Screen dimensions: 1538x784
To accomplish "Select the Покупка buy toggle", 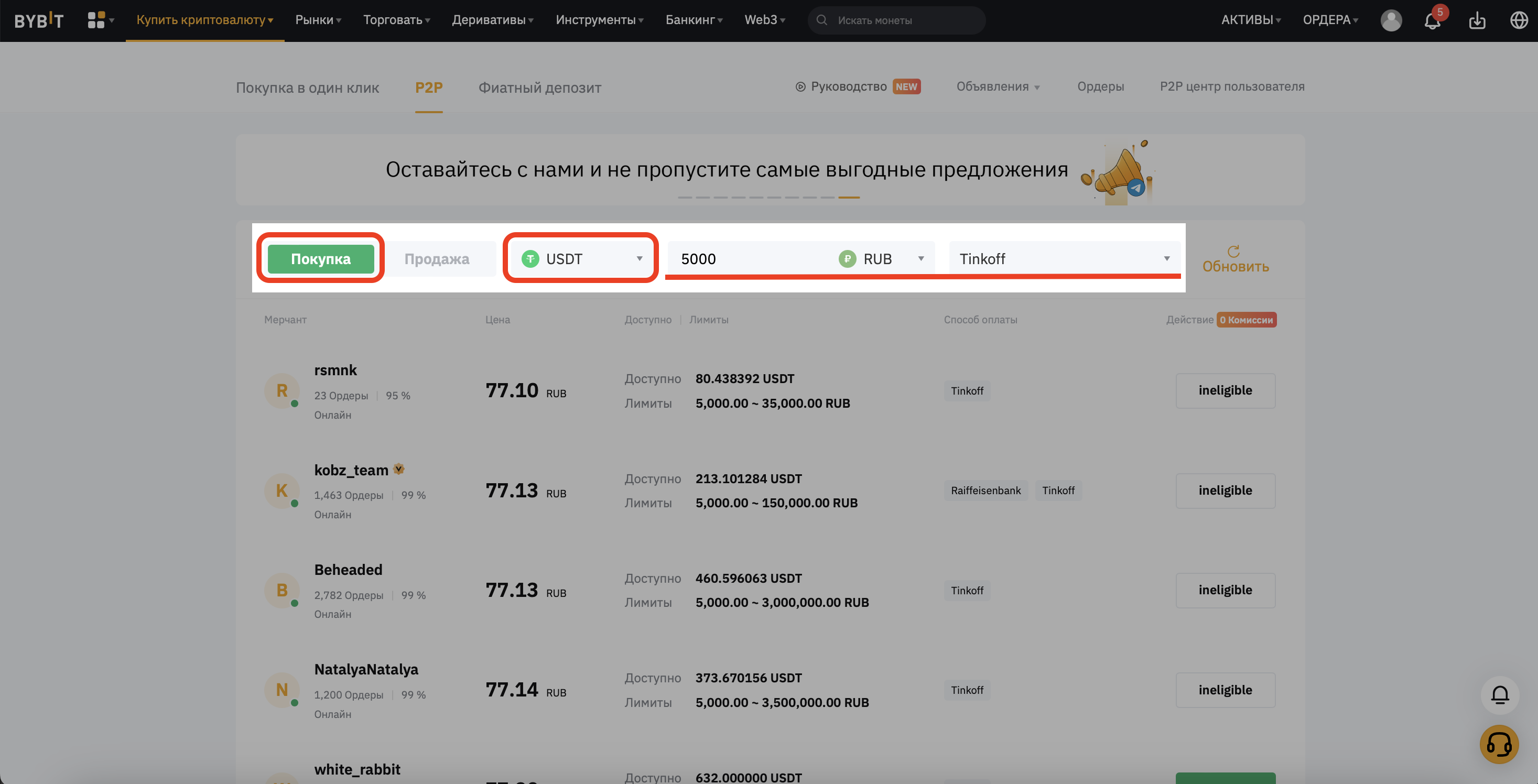I will [321, 258].
